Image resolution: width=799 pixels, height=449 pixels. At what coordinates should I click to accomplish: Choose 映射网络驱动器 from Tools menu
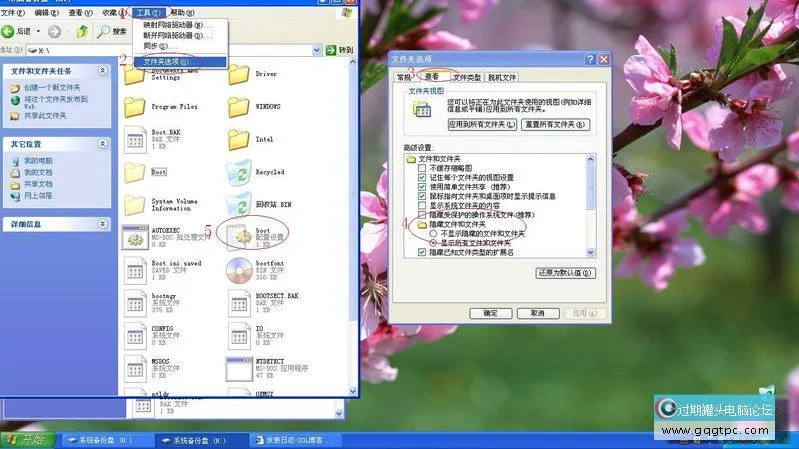pyautogui.click(x=180, y=24)
